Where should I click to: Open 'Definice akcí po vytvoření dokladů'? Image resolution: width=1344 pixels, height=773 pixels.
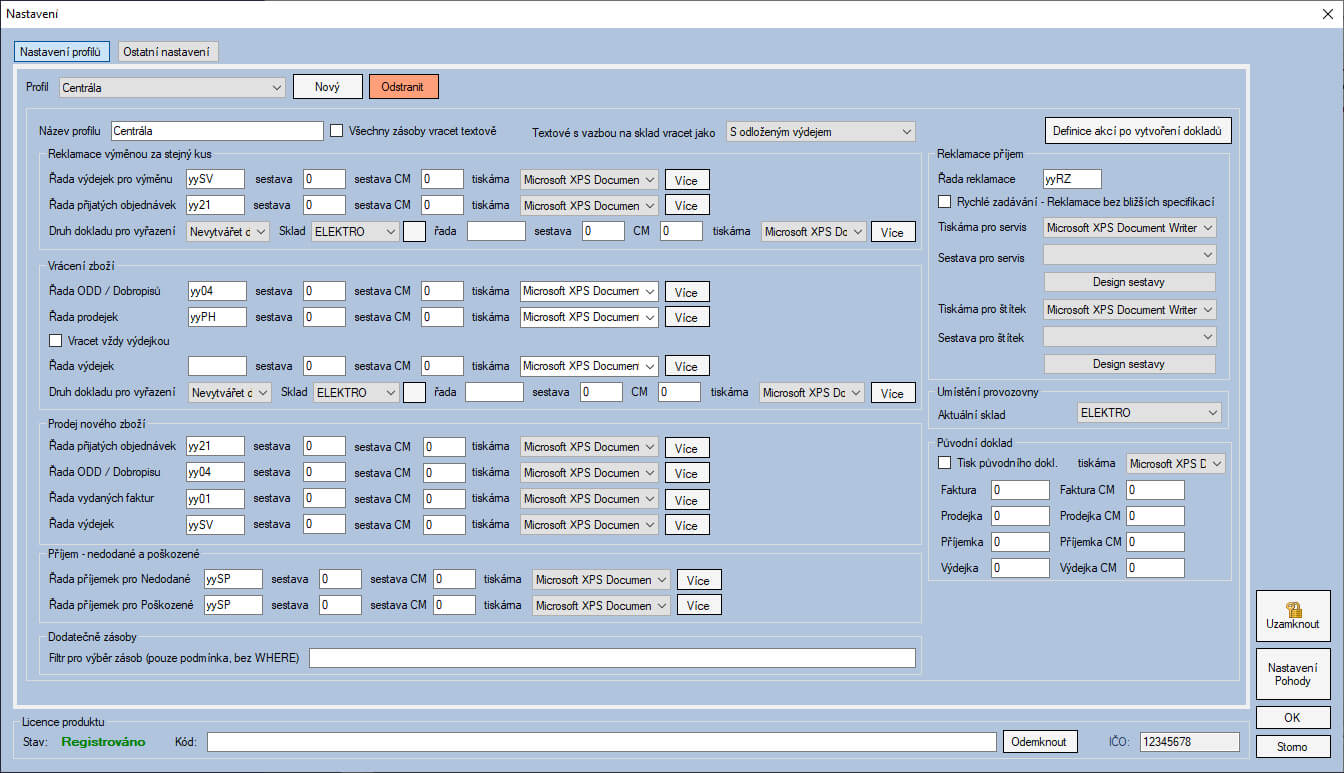point(1137,131)
